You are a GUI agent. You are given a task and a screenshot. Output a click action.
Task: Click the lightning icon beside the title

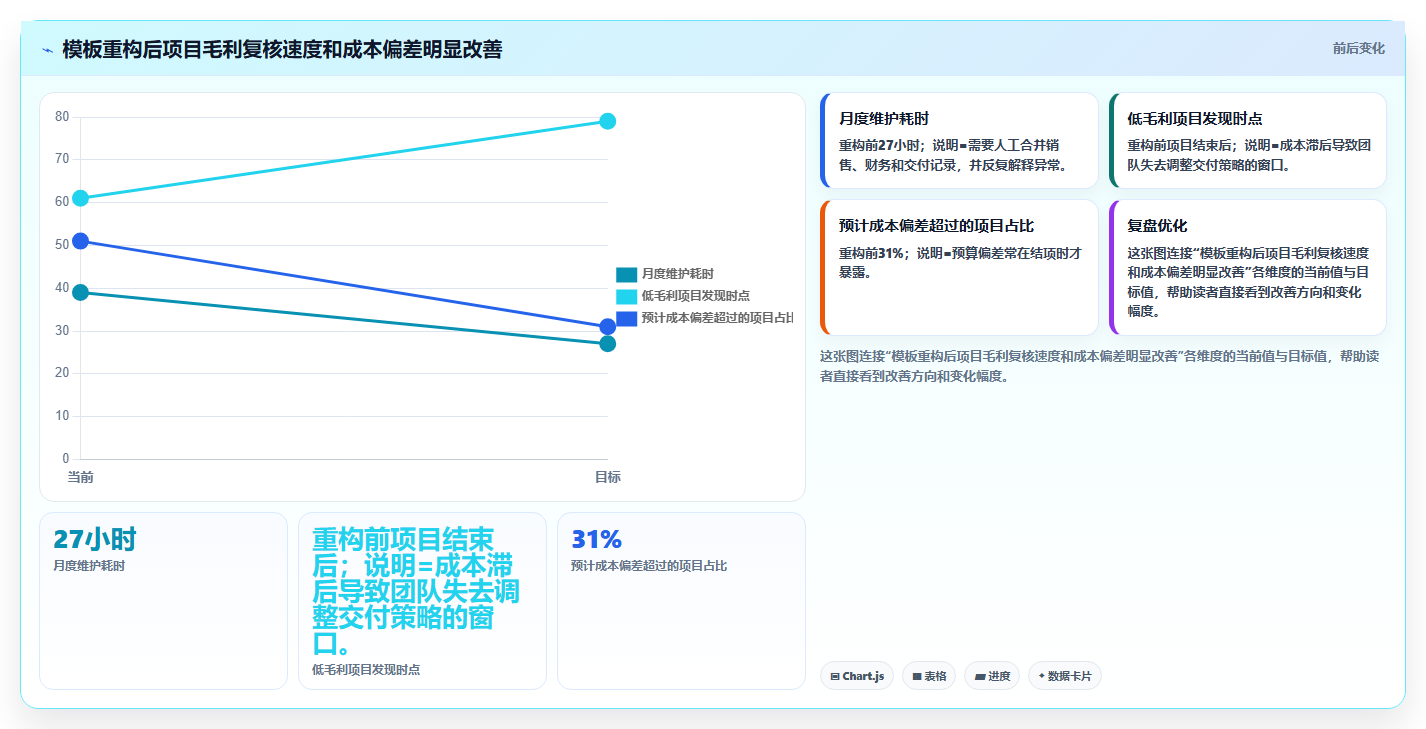tap(47, 50)
